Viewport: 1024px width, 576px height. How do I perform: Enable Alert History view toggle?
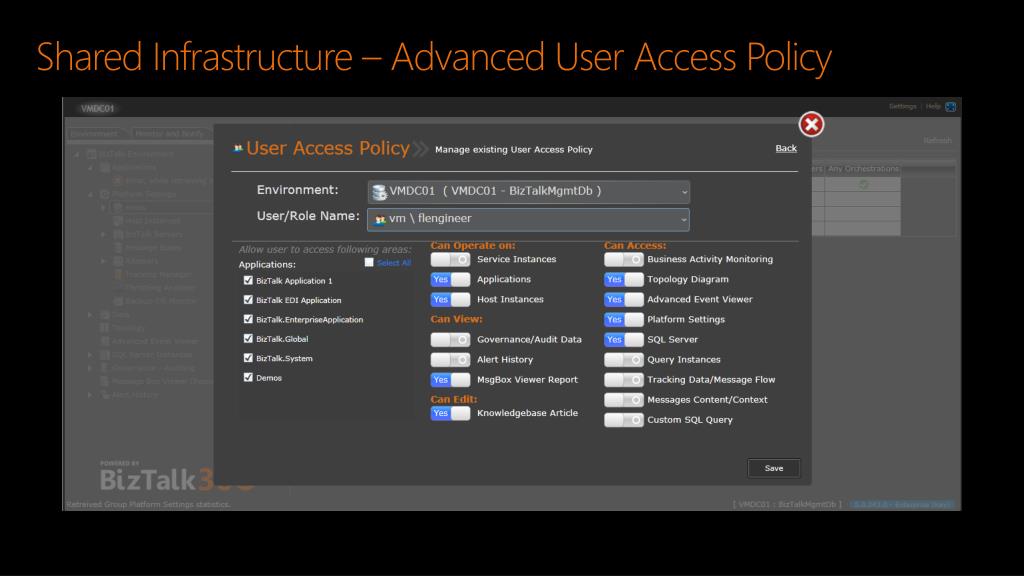450,360
